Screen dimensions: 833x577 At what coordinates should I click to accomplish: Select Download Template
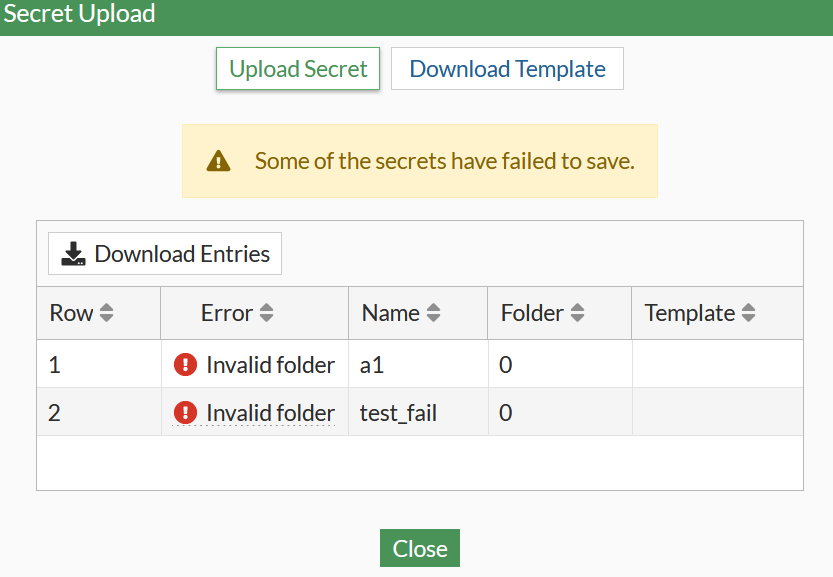pyautogui.click(x=507, y=68)
